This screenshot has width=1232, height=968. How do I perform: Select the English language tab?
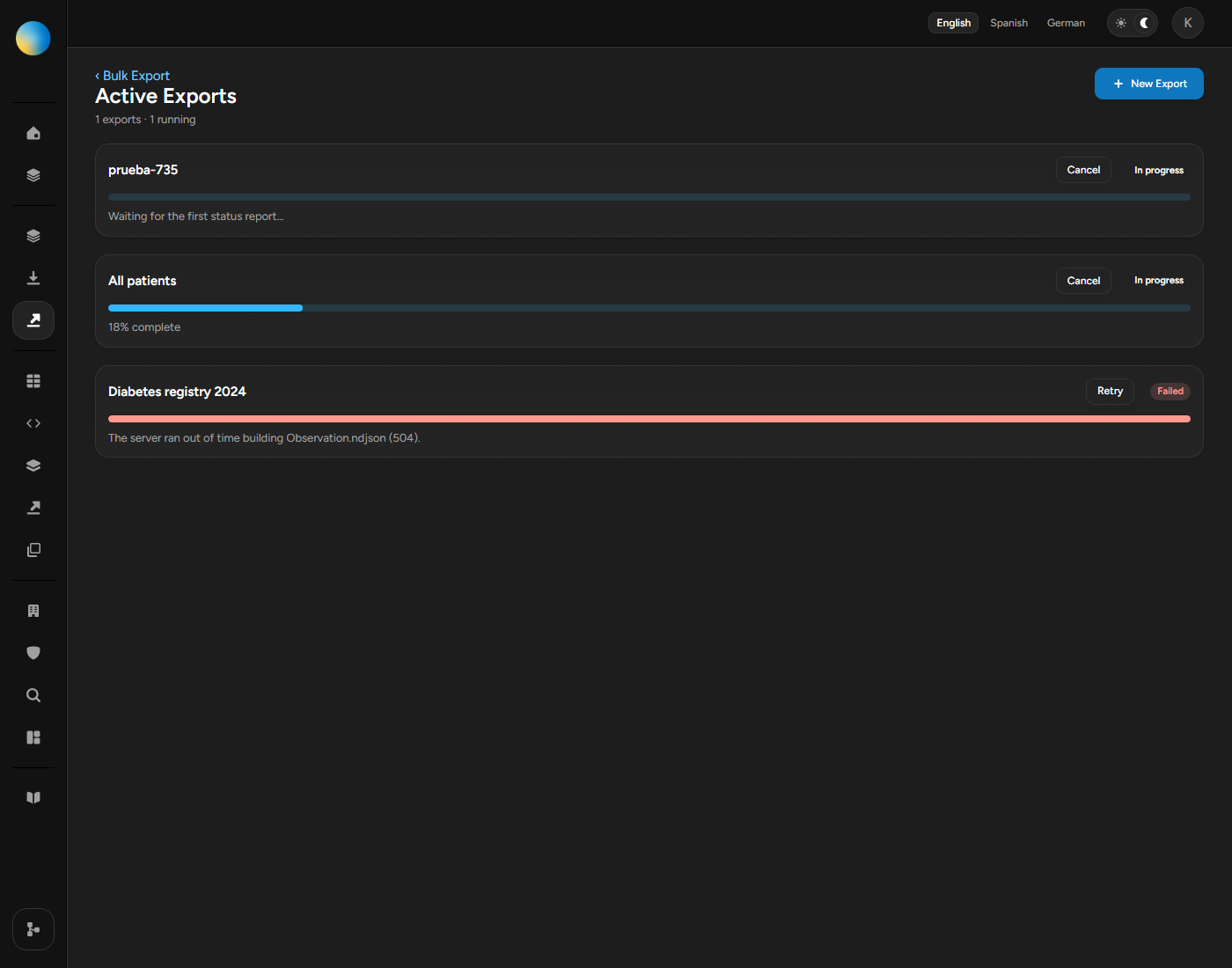[953, 23]
